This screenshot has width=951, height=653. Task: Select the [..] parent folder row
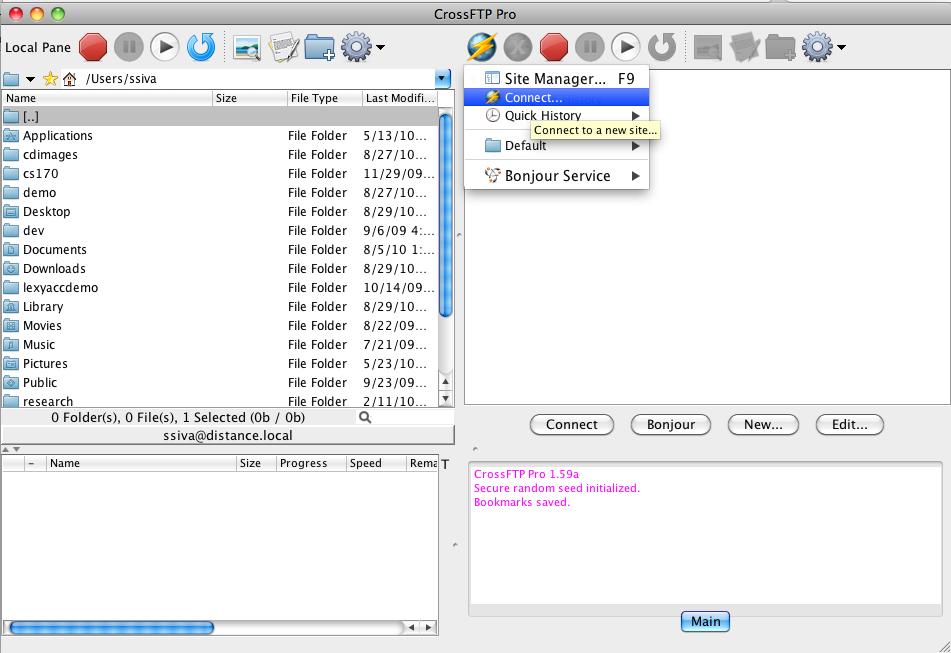(220, 116)
